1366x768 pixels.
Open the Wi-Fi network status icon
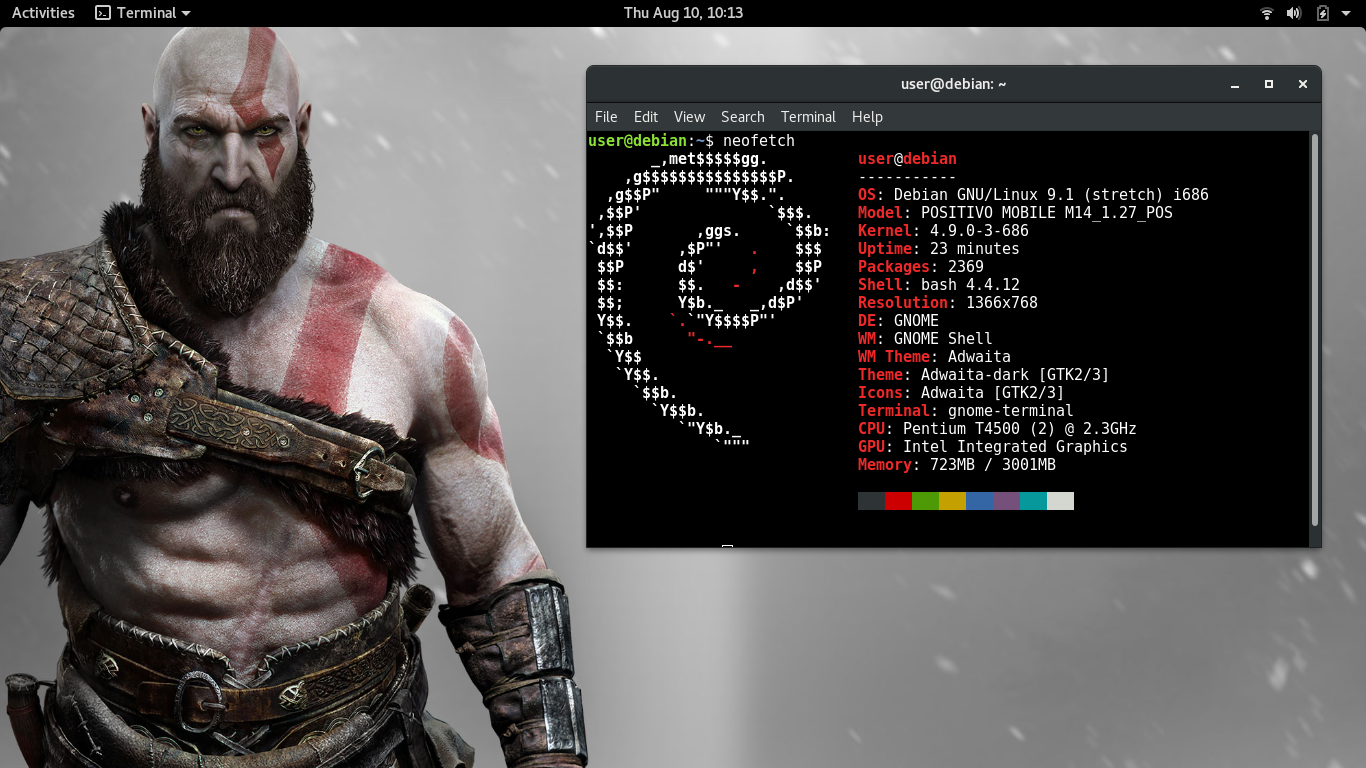point(1267,13)
